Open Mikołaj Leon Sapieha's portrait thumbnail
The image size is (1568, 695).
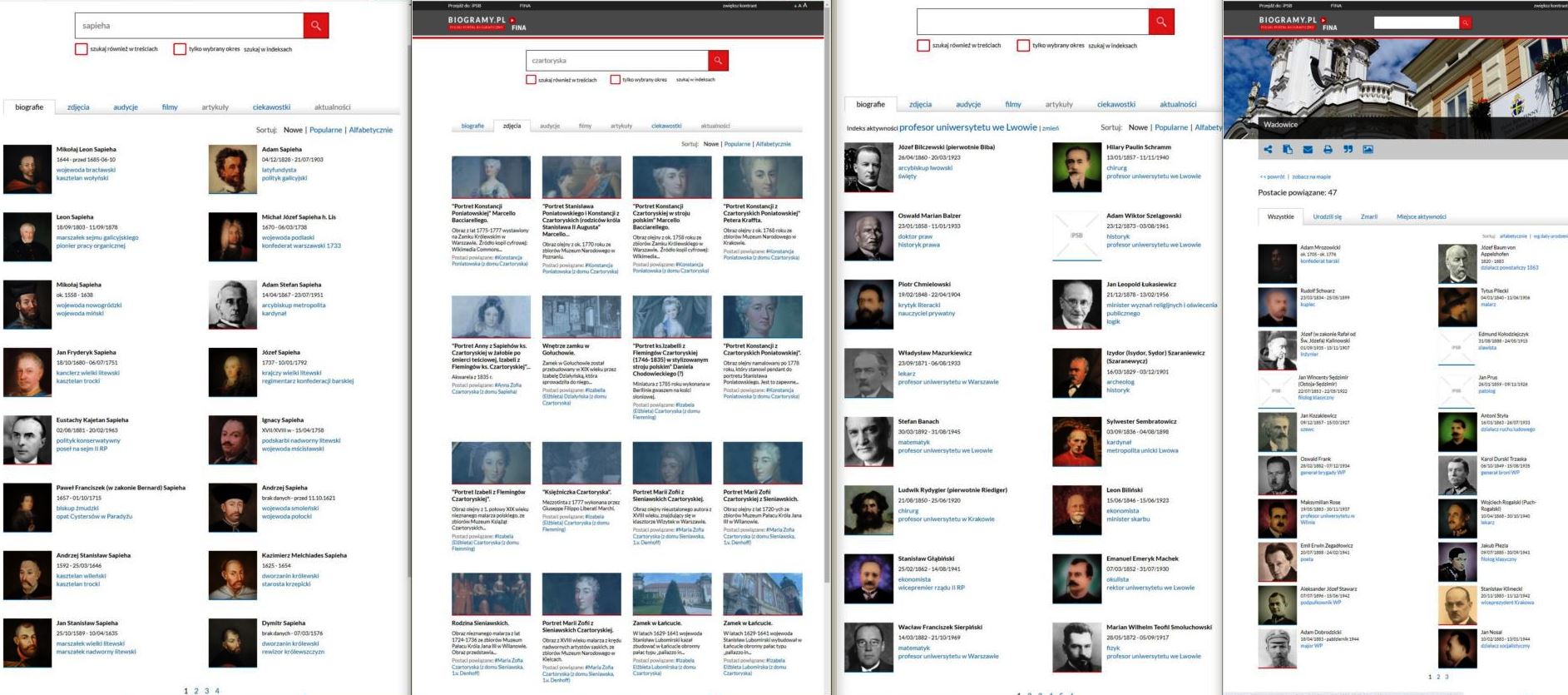(27, 170)
